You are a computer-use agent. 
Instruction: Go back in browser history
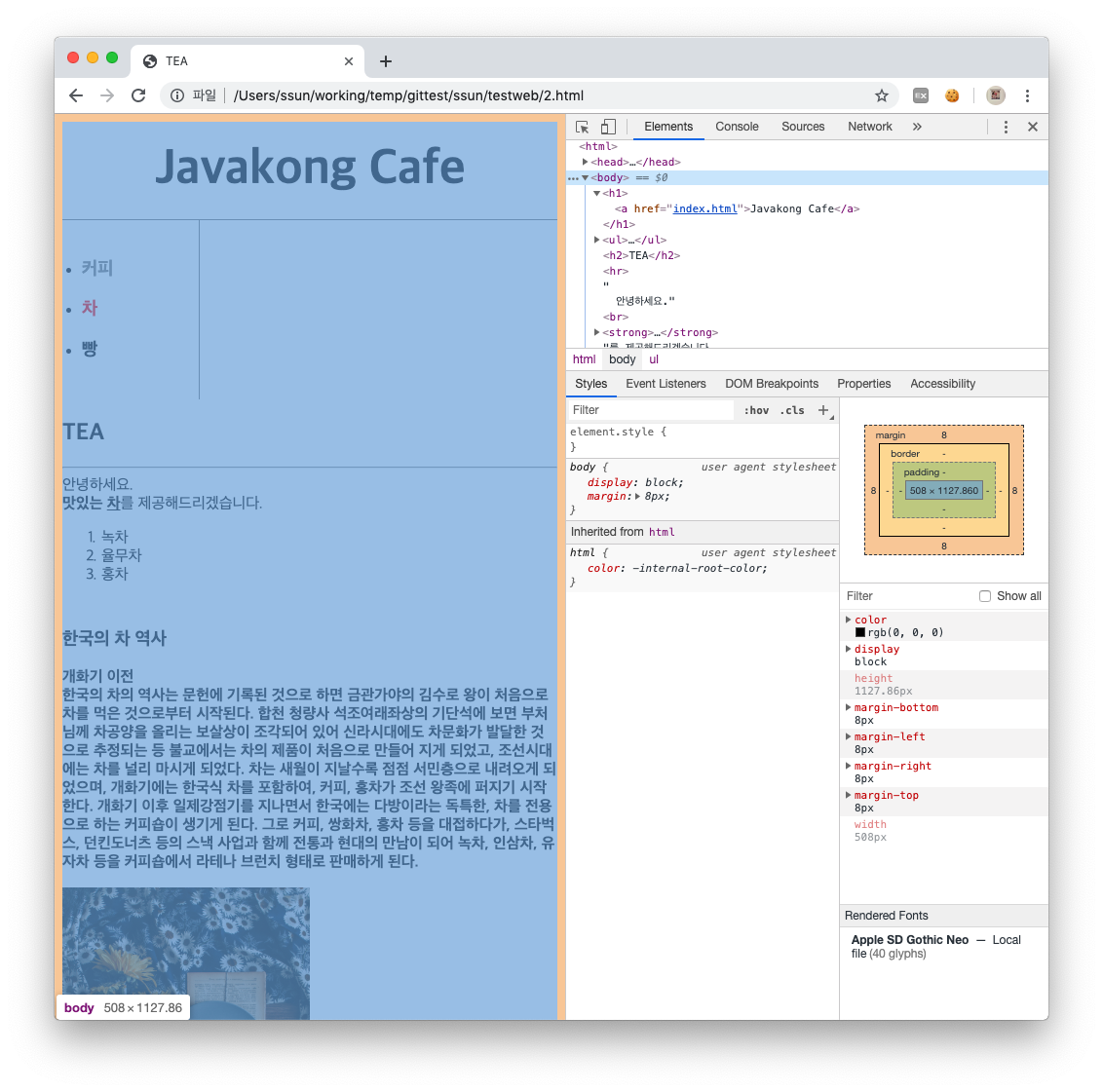tap(76, 95)
